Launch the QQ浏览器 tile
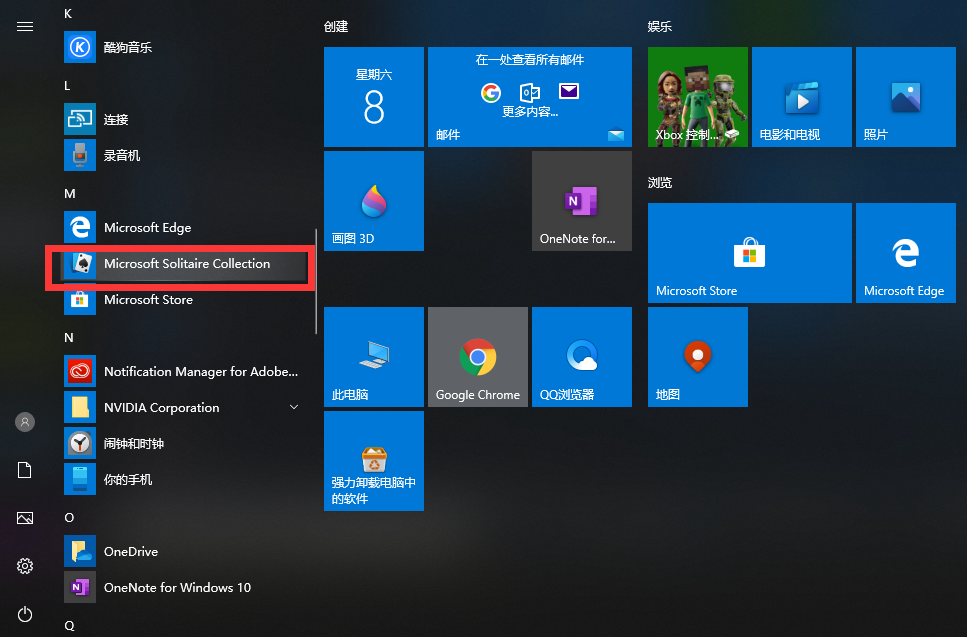The height and width of the screenshot is (637, 967). click(x=581, y=357)
